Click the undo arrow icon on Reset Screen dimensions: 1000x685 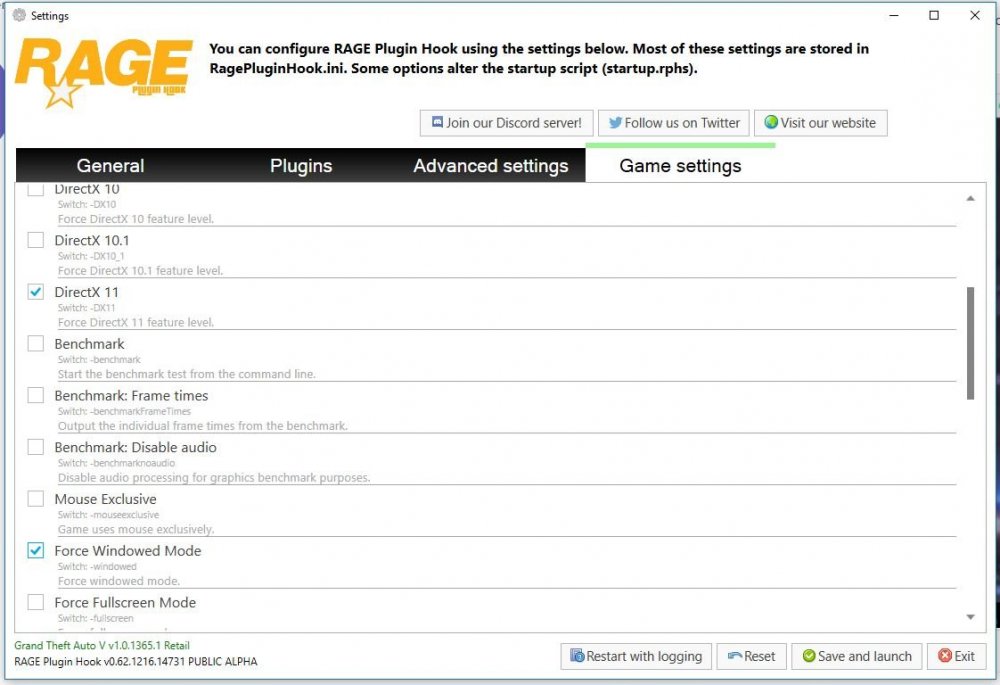click(x=734, y=656)
